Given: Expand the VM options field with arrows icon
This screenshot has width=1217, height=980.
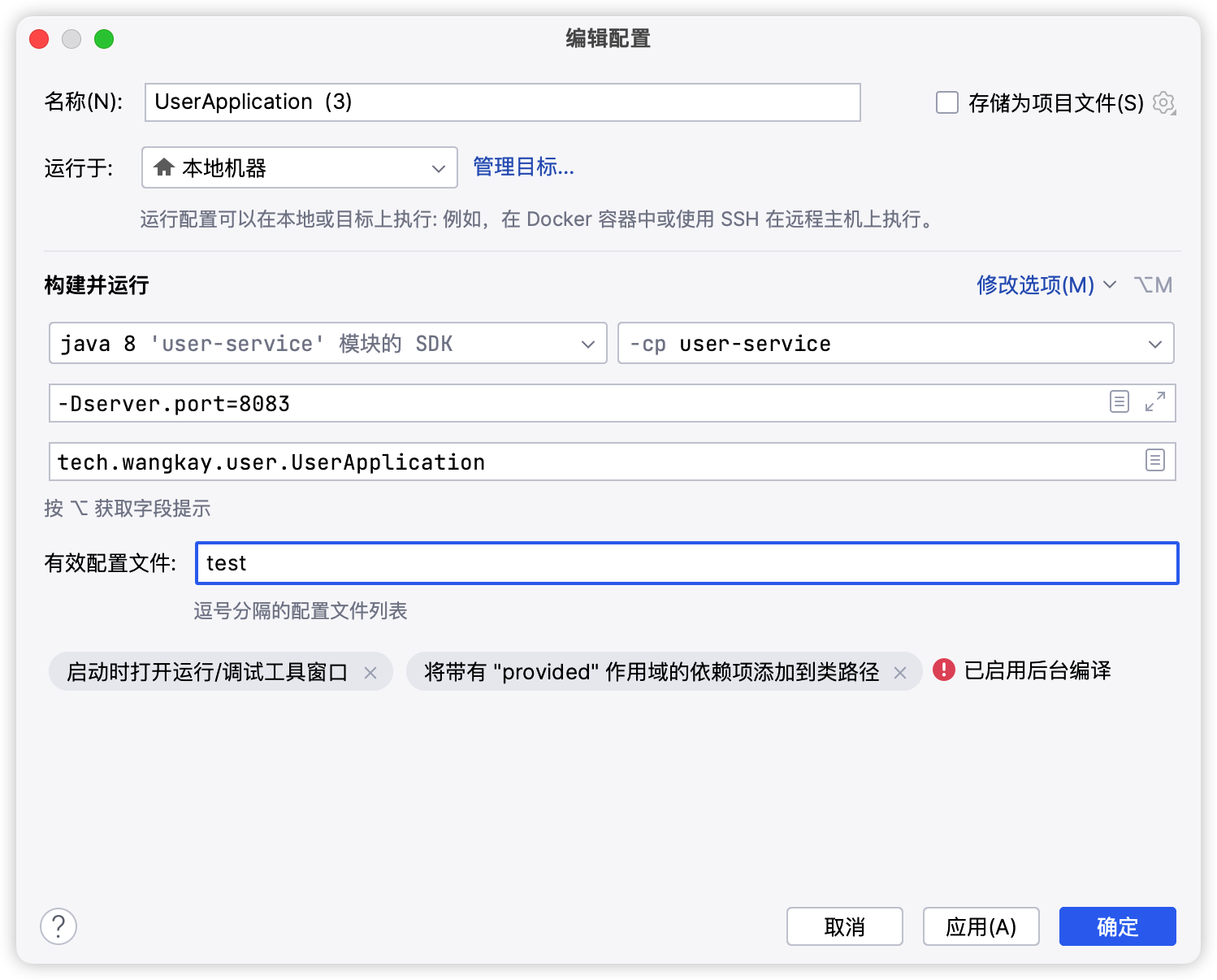Looking at the screenshot, I should [1155, 401].
